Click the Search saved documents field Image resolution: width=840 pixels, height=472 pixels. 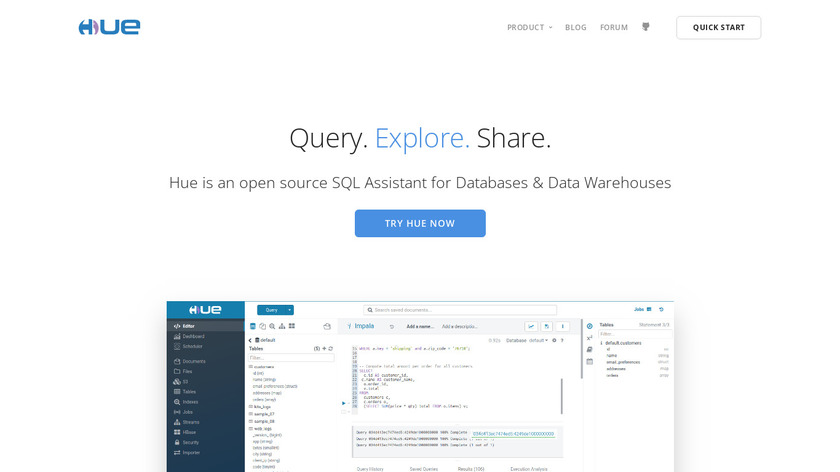460,310
